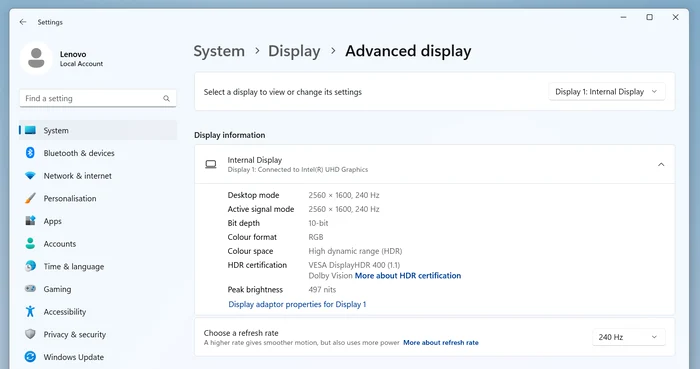Click the Accessibility figure icon

(x=30, y=311)
